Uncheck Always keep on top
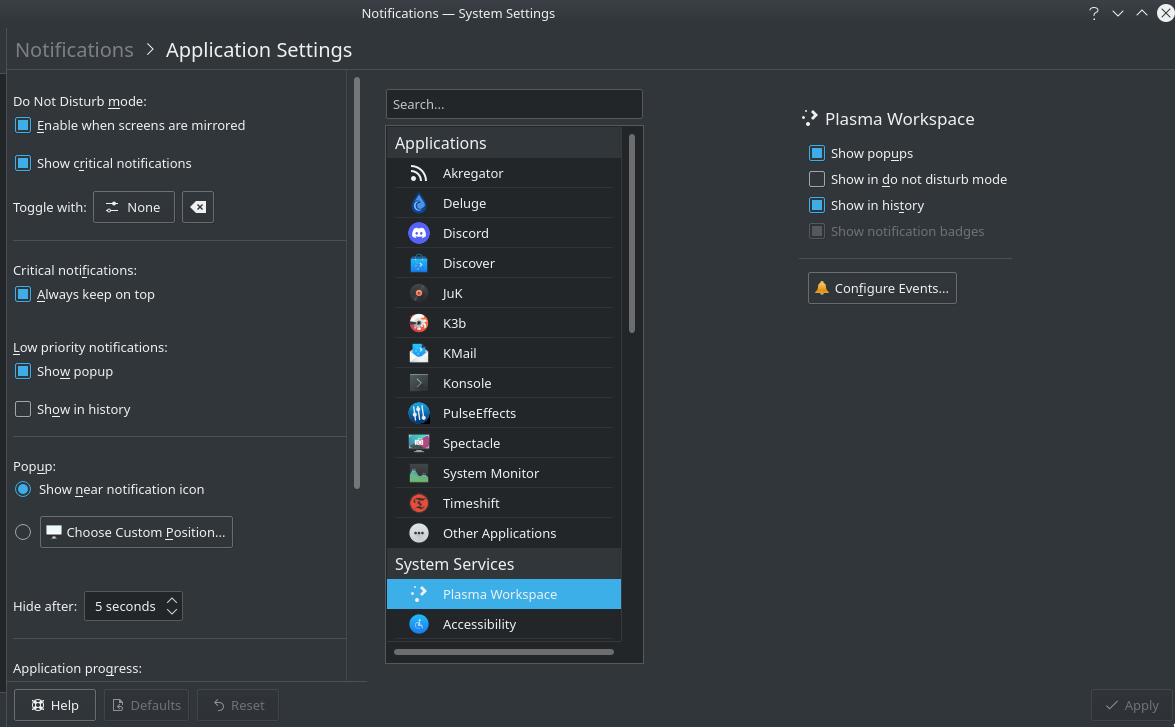The height and width of the screenshot is (727, 1175). 23,295
